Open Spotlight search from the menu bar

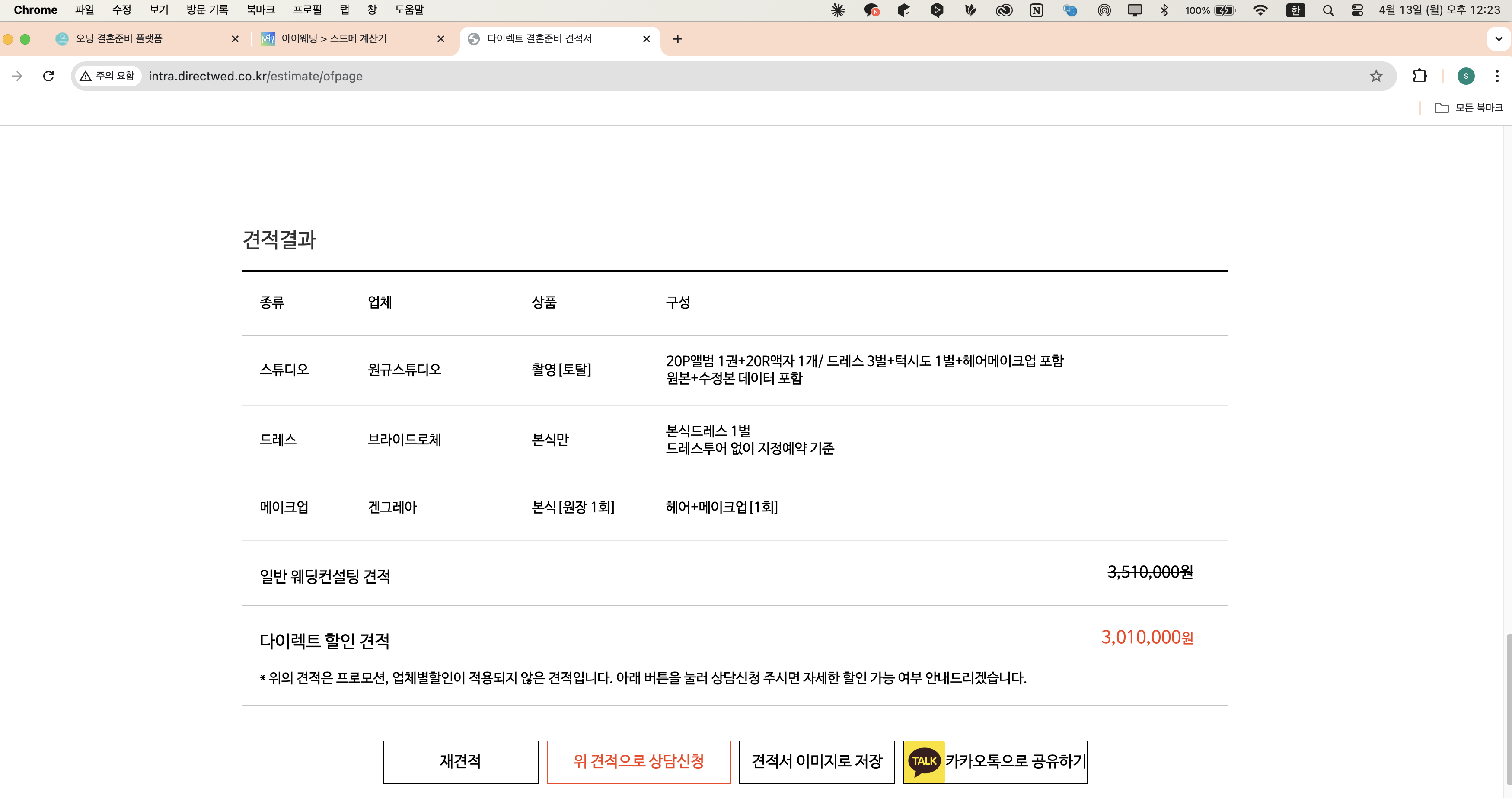pos(1328,10)
